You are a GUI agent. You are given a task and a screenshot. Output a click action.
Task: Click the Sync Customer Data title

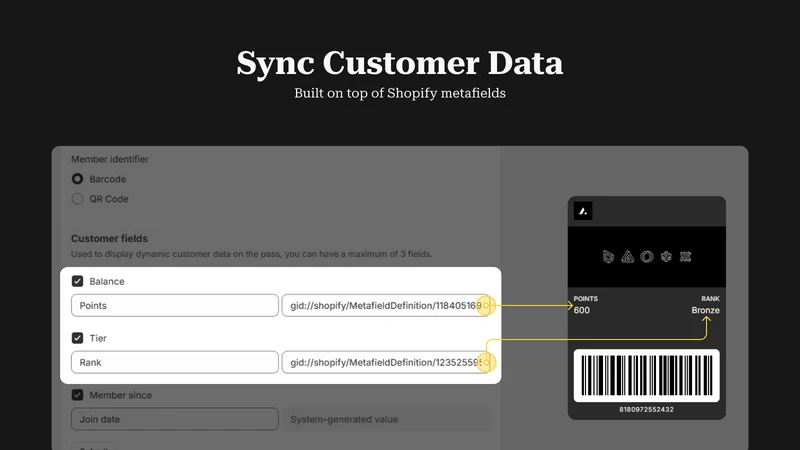click(x=400, y=63)
